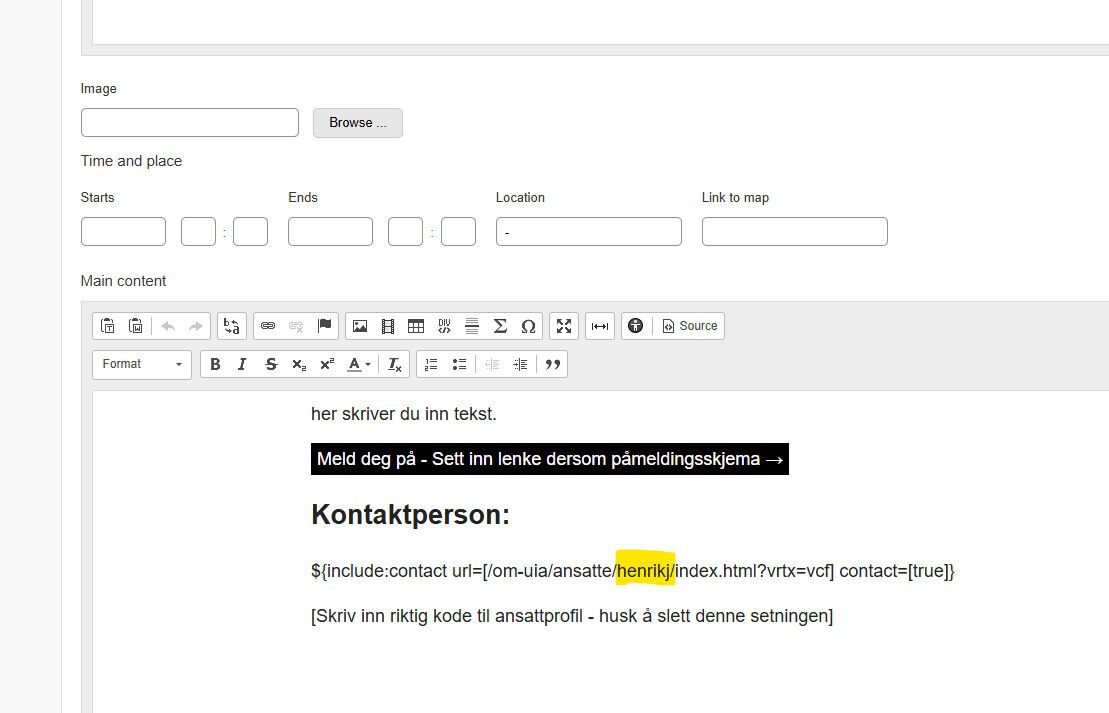Maximize the editor area

click(564, 326)
